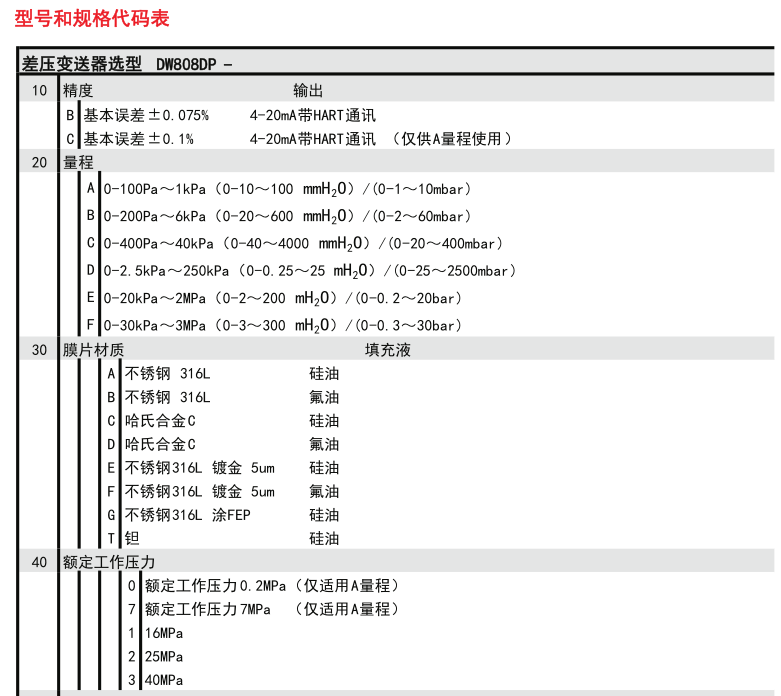Select row D 哈氏合金C 氟油

point(223,444)
